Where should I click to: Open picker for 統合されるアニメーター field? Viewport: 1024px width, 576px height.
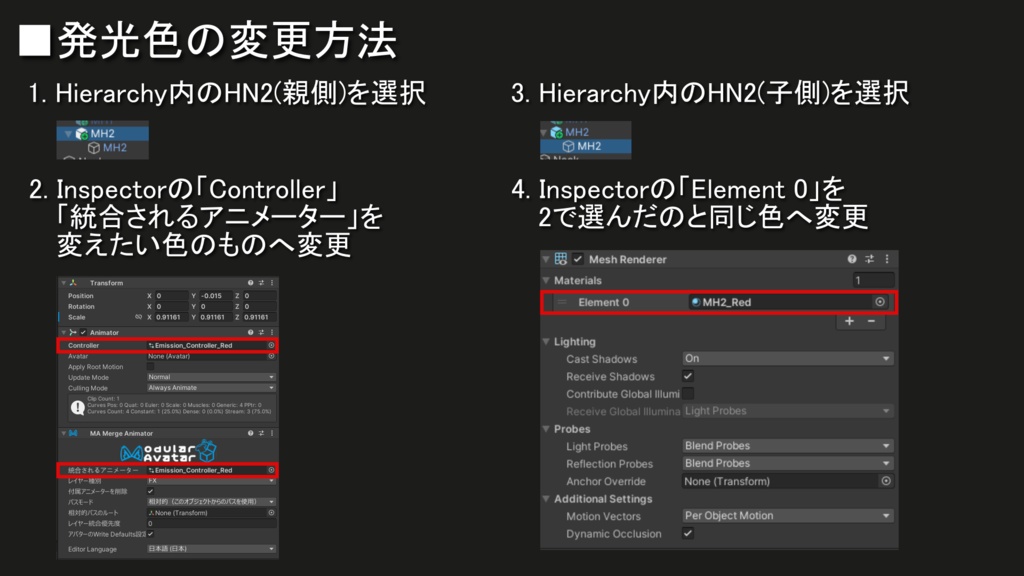tap(271, 470)
